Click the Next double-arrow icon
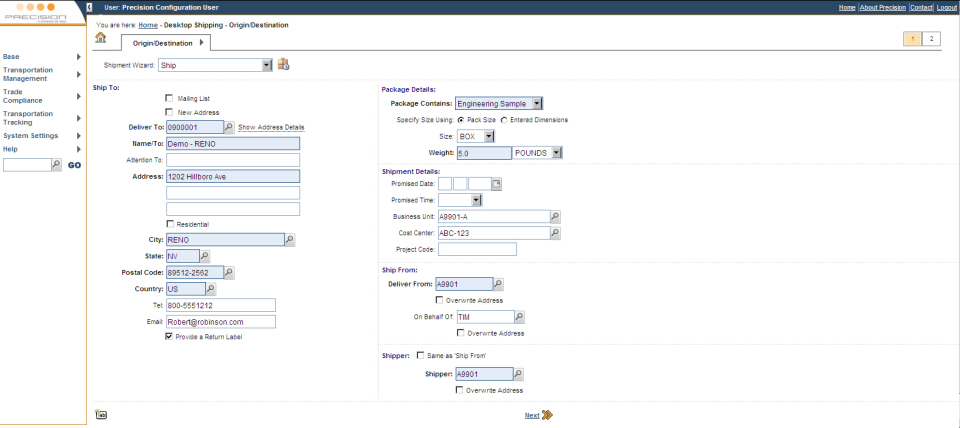960x428 pixels. (x=547, y=415)
